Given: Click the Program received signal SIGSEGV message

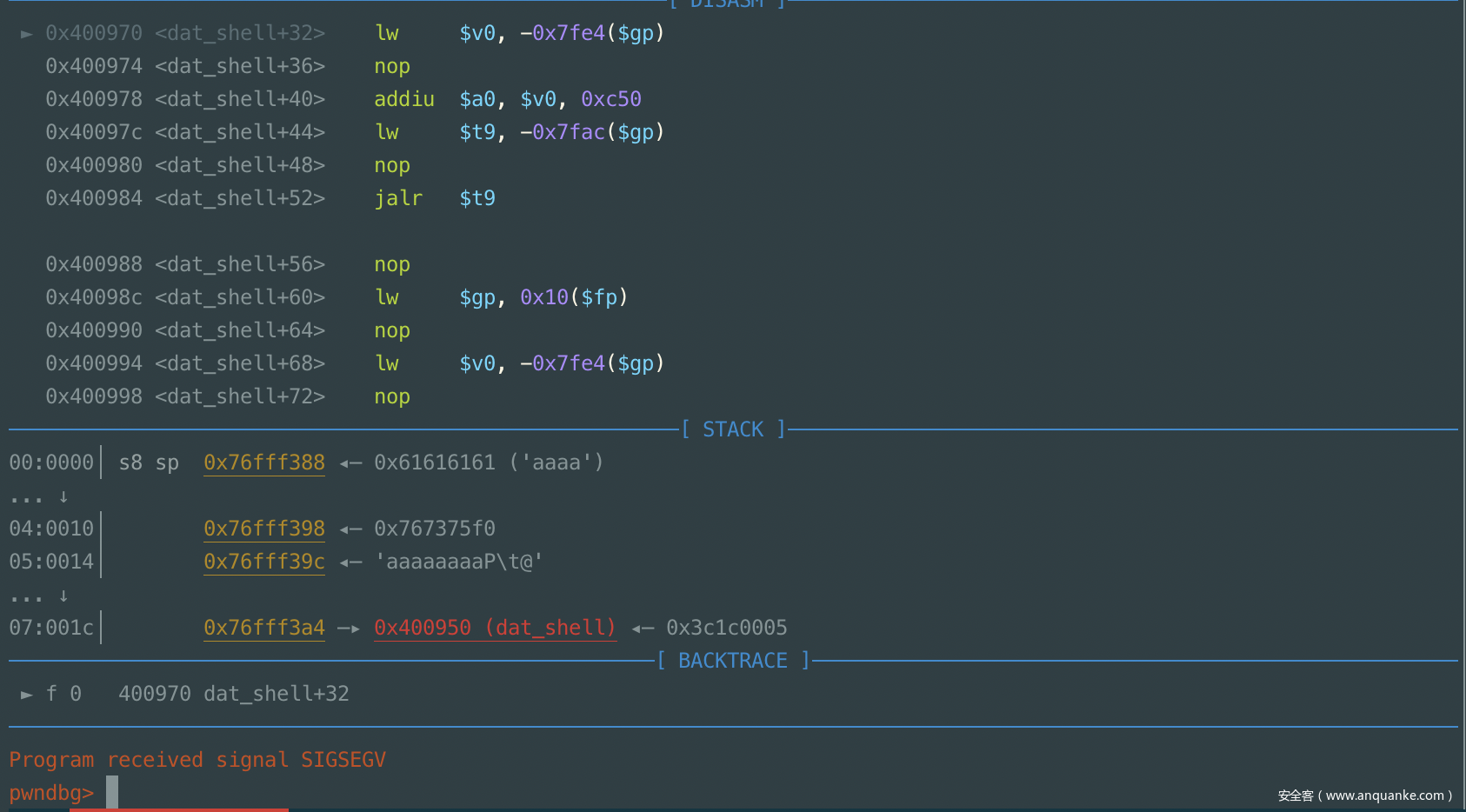Looking at the screenshot, I should 197,760.
